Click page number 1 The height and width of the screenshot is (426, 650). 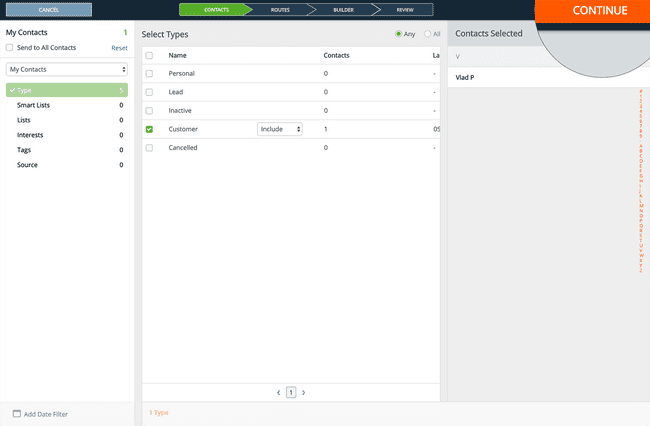pos(291,392)
